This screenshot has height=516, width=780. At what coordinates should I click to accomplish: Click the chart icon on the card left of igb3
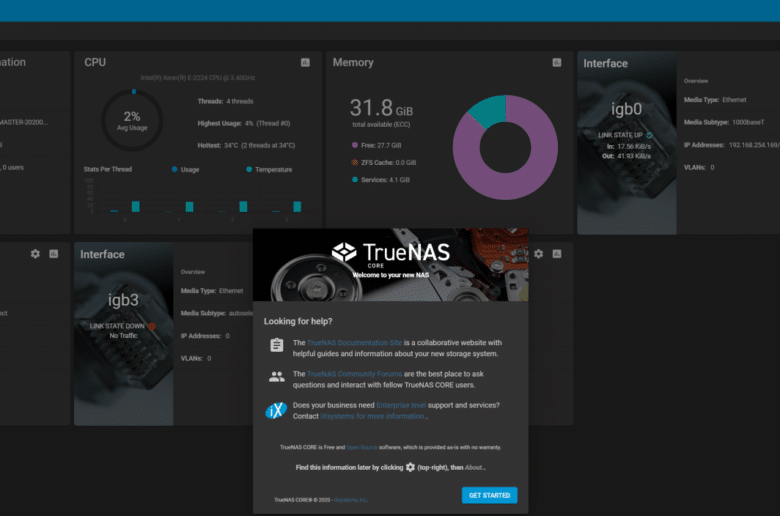(x=54, y=254)
